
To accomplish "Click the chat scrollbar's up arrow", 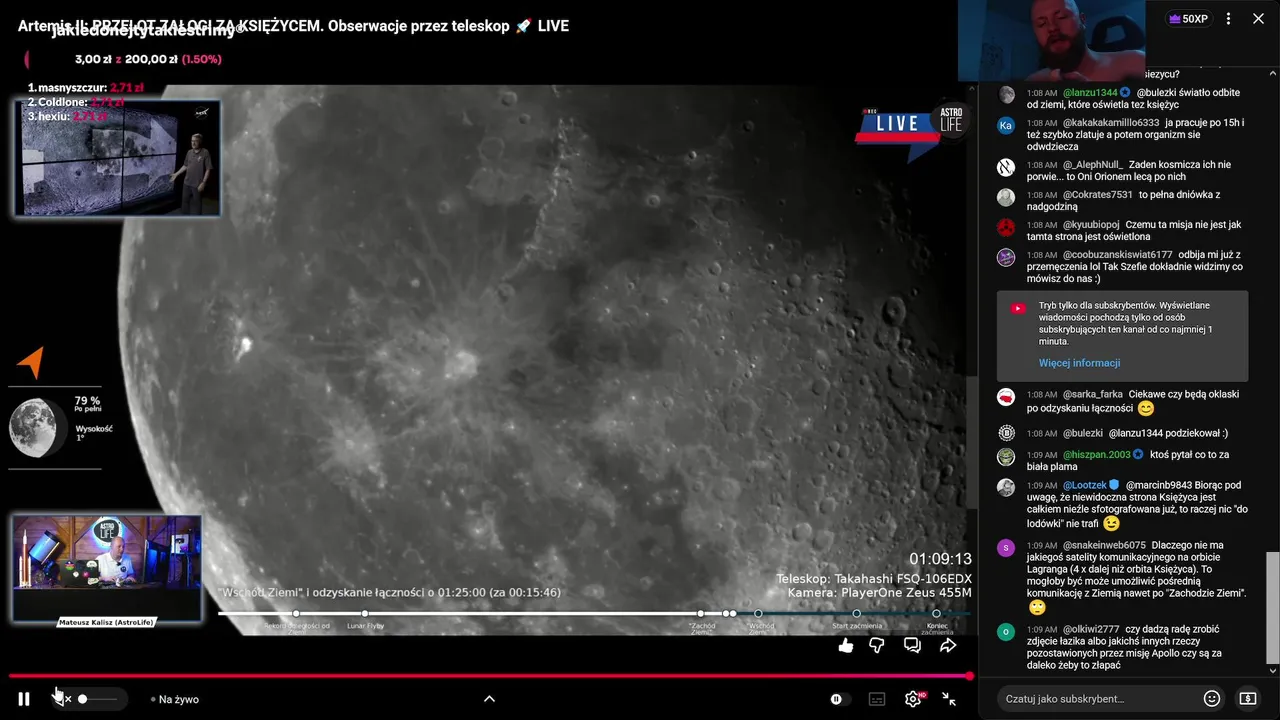I will point(1273,73).
